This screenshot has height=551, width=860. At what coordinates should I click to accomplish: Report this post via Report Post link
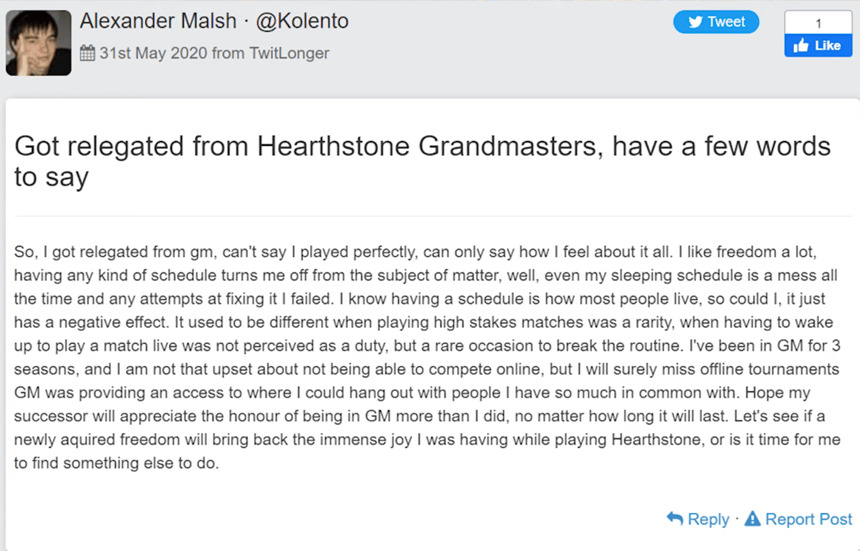pos(798,519)
